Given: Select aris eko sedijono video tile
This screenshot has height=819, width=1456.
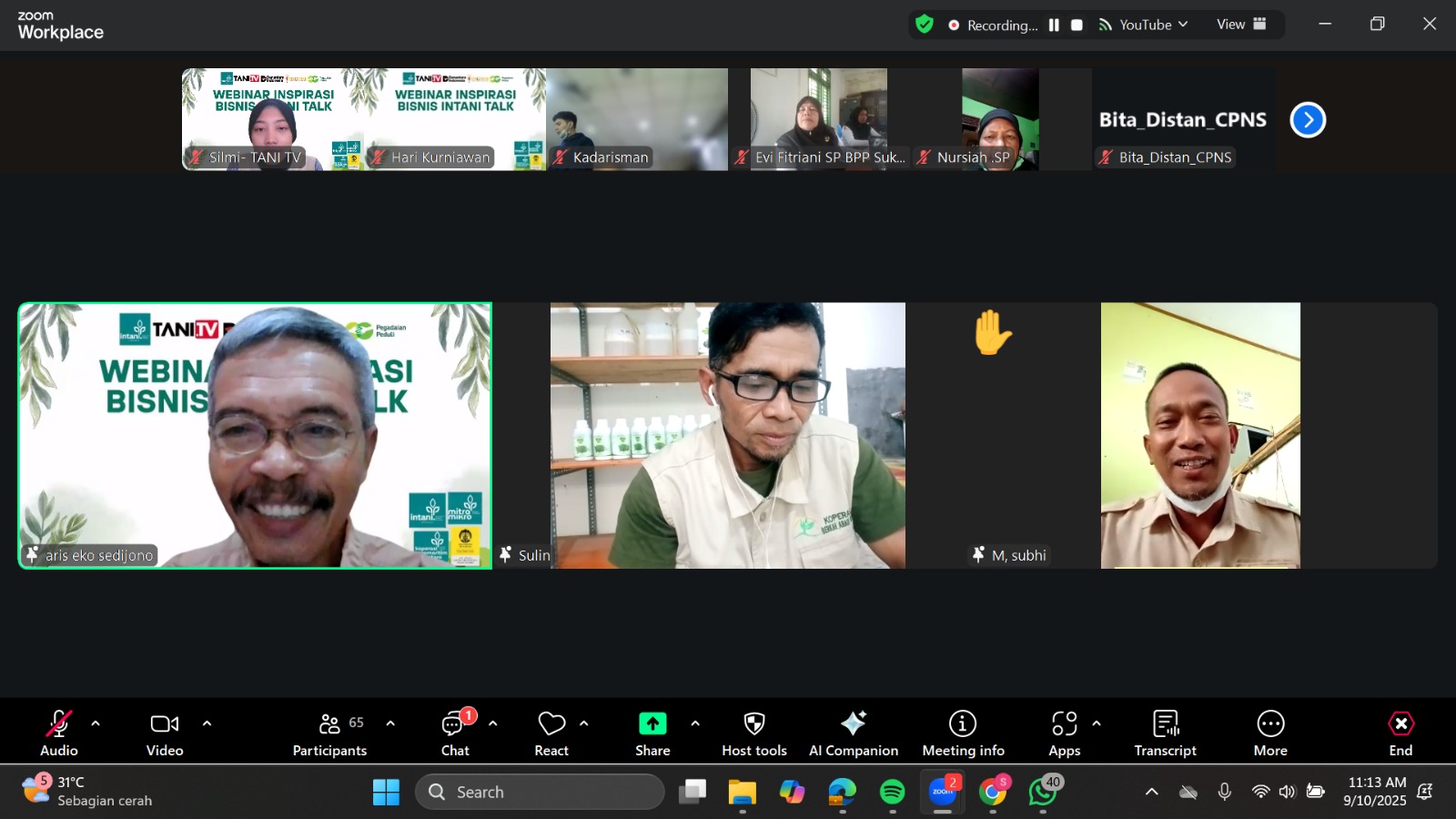Looking at the screenshot, I should point(255,436).
